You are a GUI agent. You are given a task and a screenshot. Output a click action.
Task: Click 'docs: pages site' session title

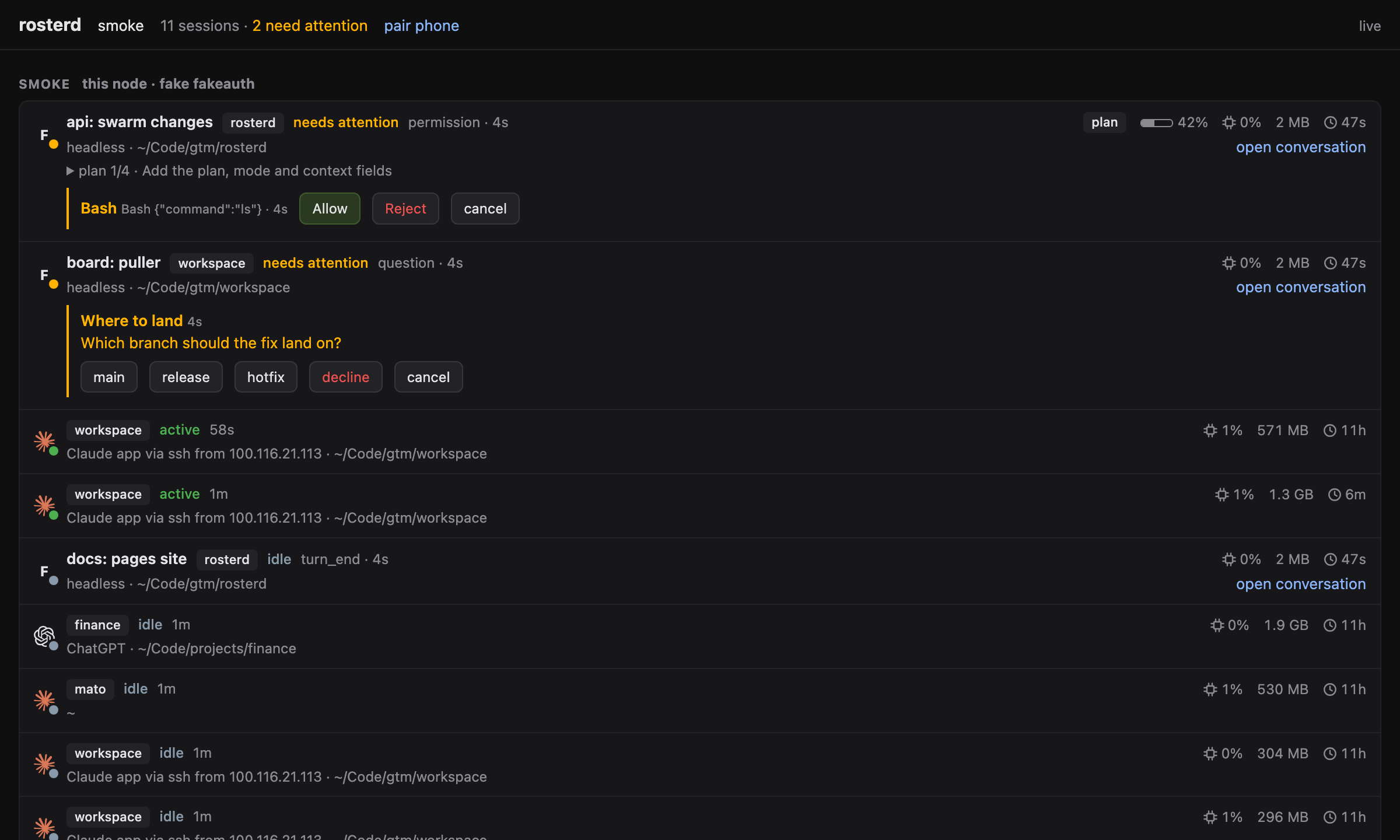(127, 559)
